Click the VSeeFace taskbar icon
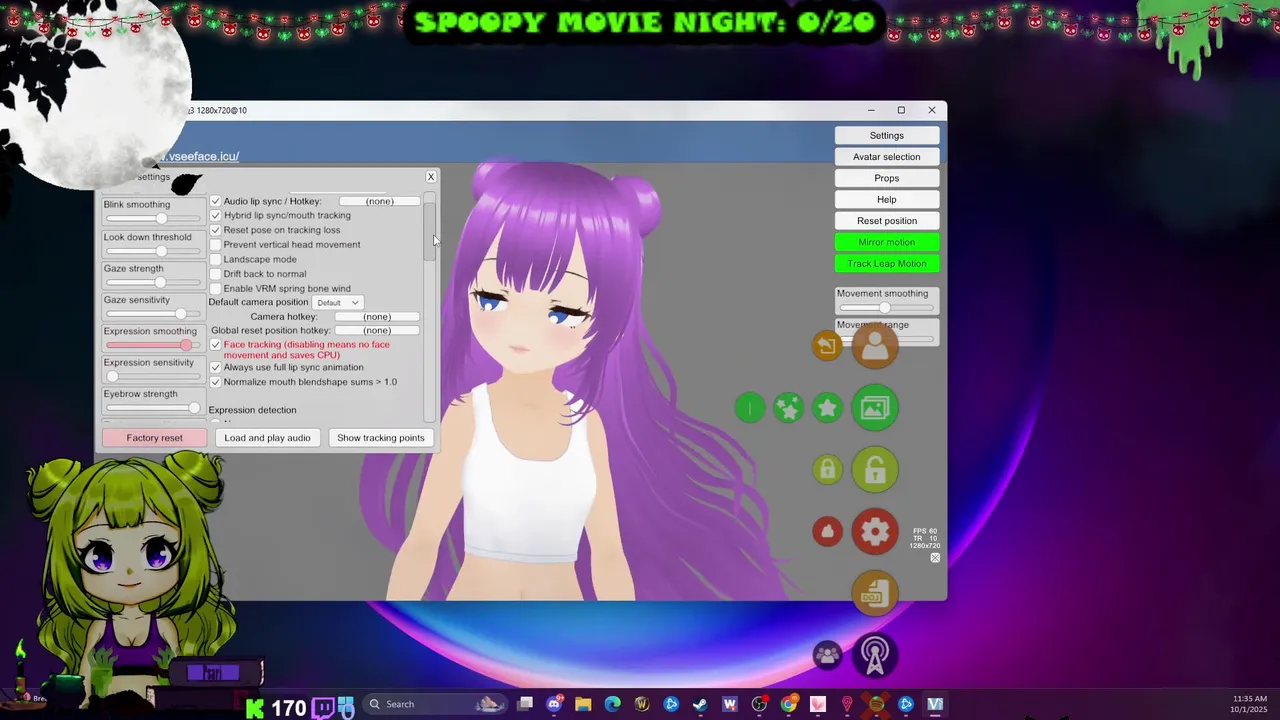 935,704
